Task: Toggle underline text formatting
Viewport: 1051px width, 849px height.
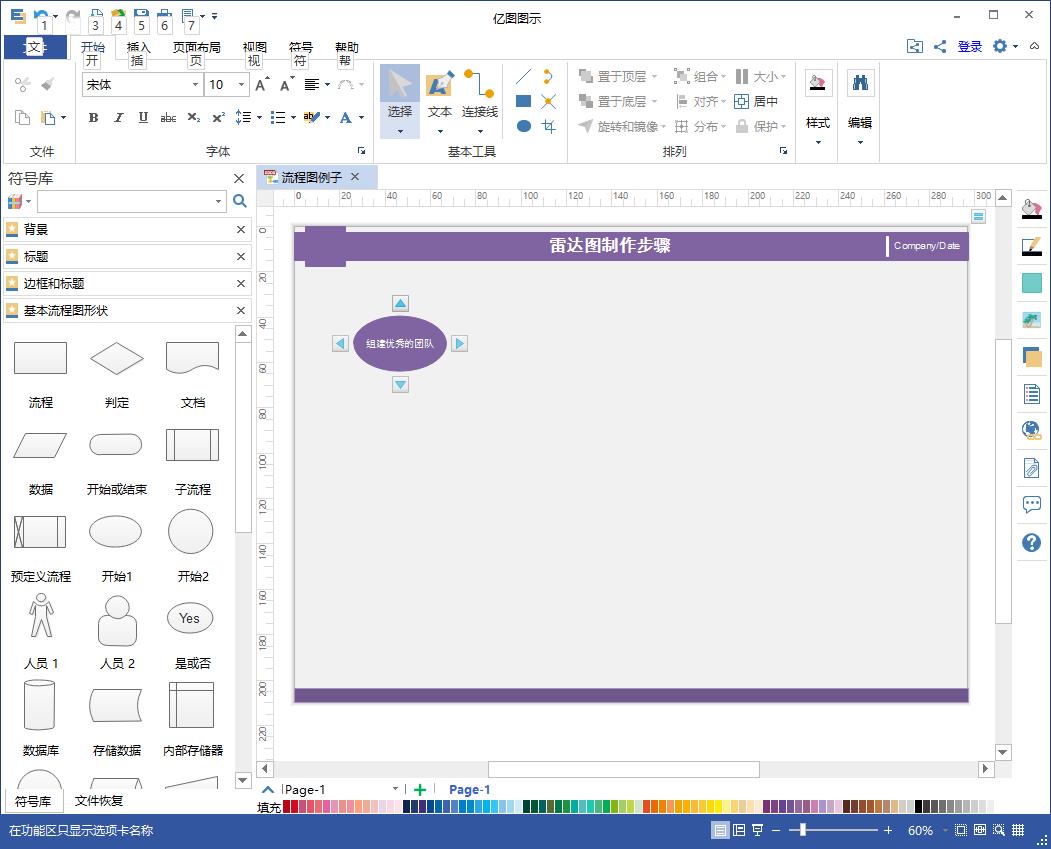Action: [x=143, y=117]
